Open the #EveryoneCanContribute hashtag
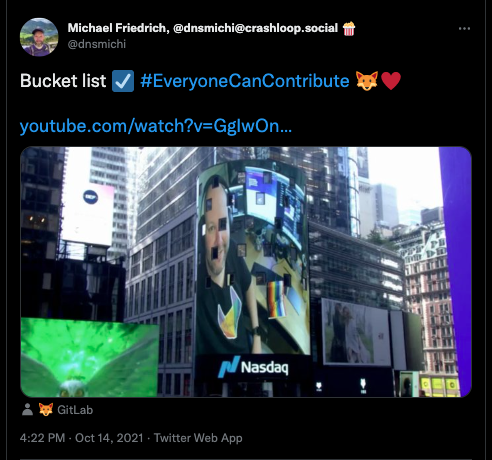 click(x=245, y=81)
